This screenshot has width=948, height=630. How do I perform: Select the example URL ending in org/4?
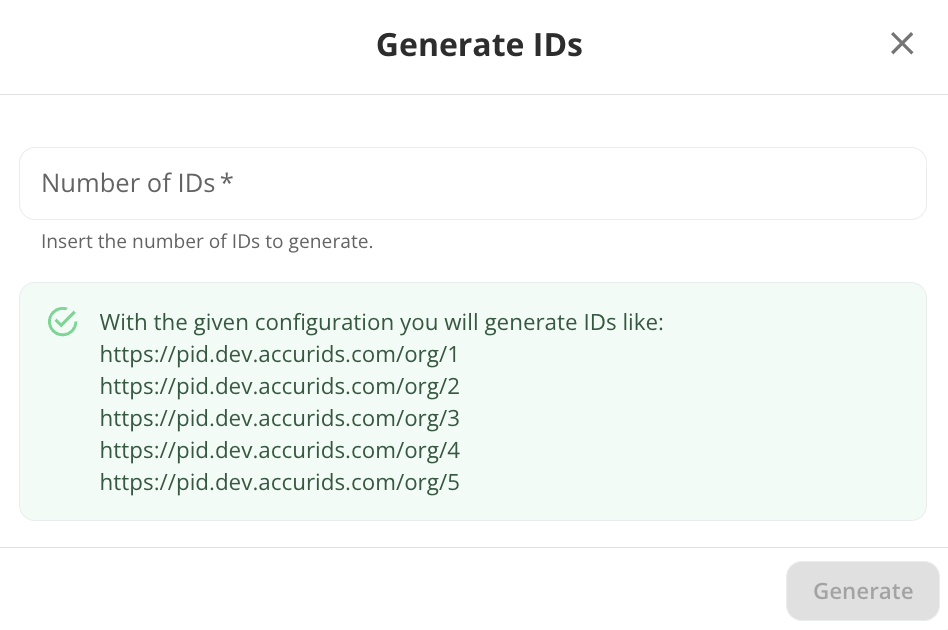pyautogui.click(x=279, y=451)
